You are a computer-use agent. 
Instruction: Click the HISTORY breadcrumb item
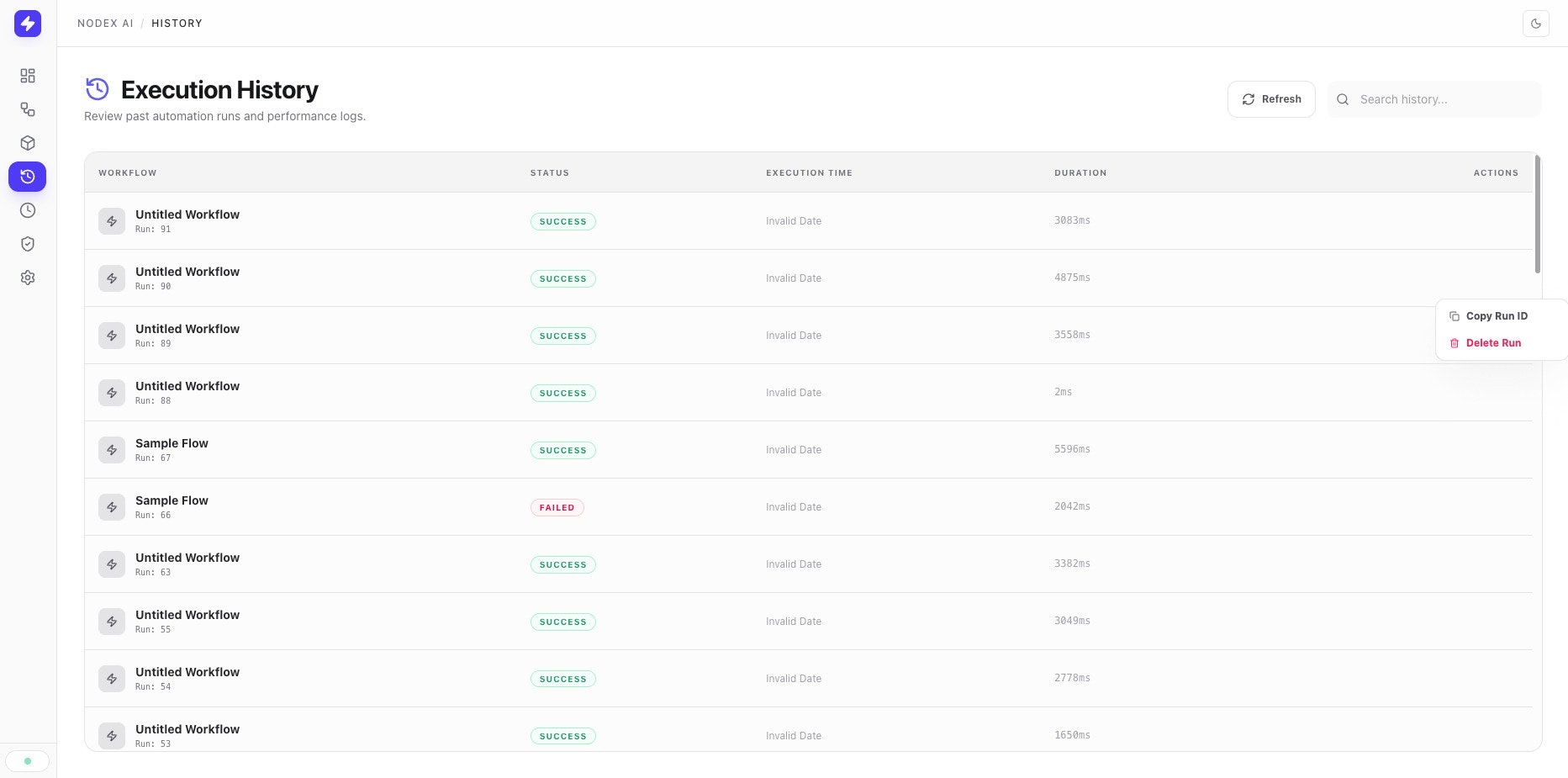click(177, 23)
